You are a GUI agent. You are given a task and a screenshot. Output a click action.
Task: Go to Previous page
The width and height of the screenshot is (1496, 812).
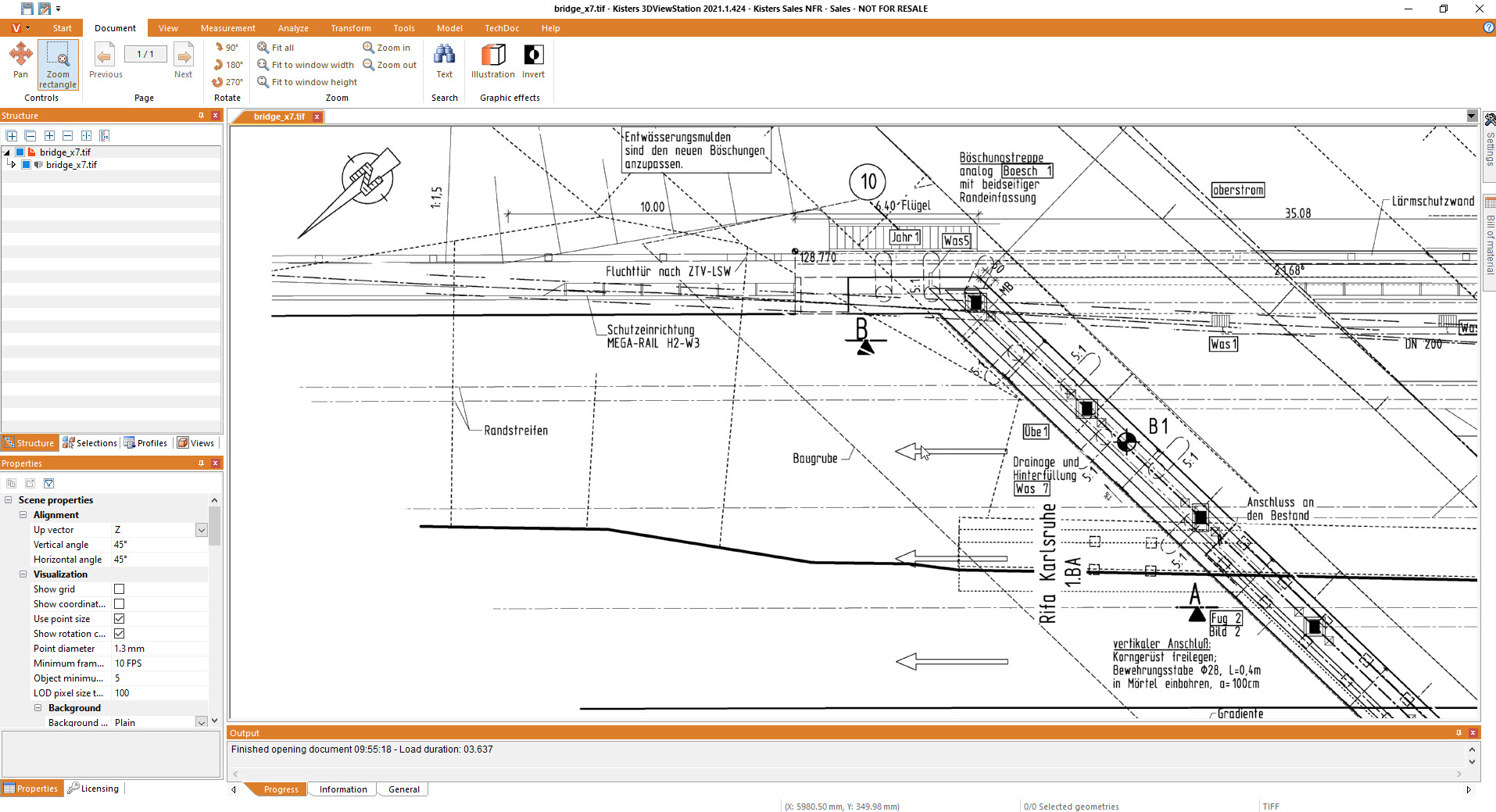click(106, 61)
